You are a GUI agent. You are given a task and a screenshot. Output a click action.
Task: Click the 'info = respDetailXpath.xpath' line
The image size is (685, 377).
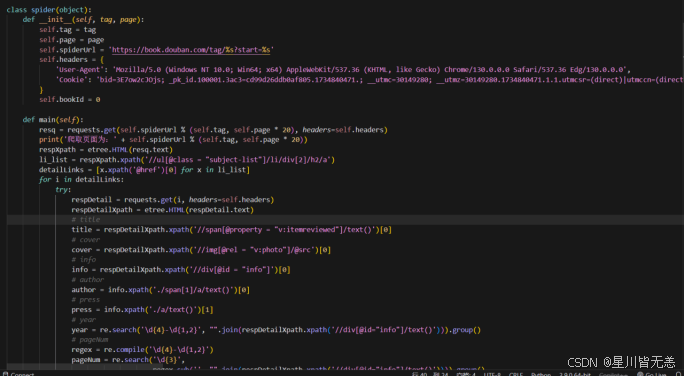[181, 270]
